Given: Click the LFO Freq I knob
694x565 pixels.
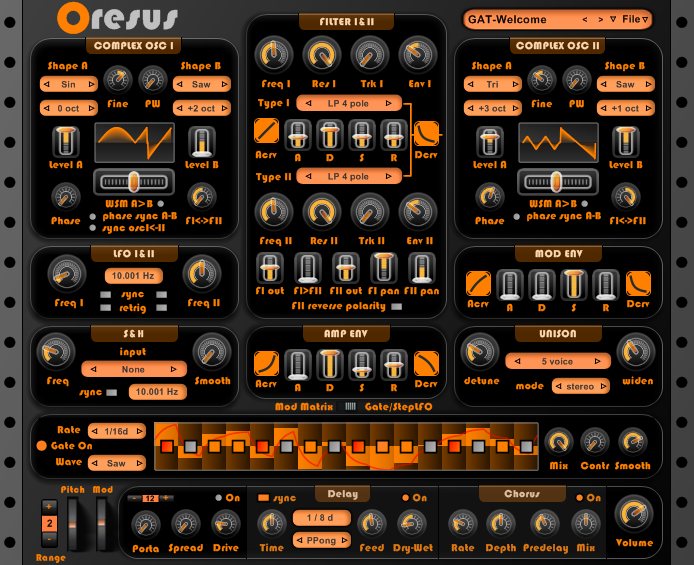Looking at the screenshot, I should coord(66,270).
